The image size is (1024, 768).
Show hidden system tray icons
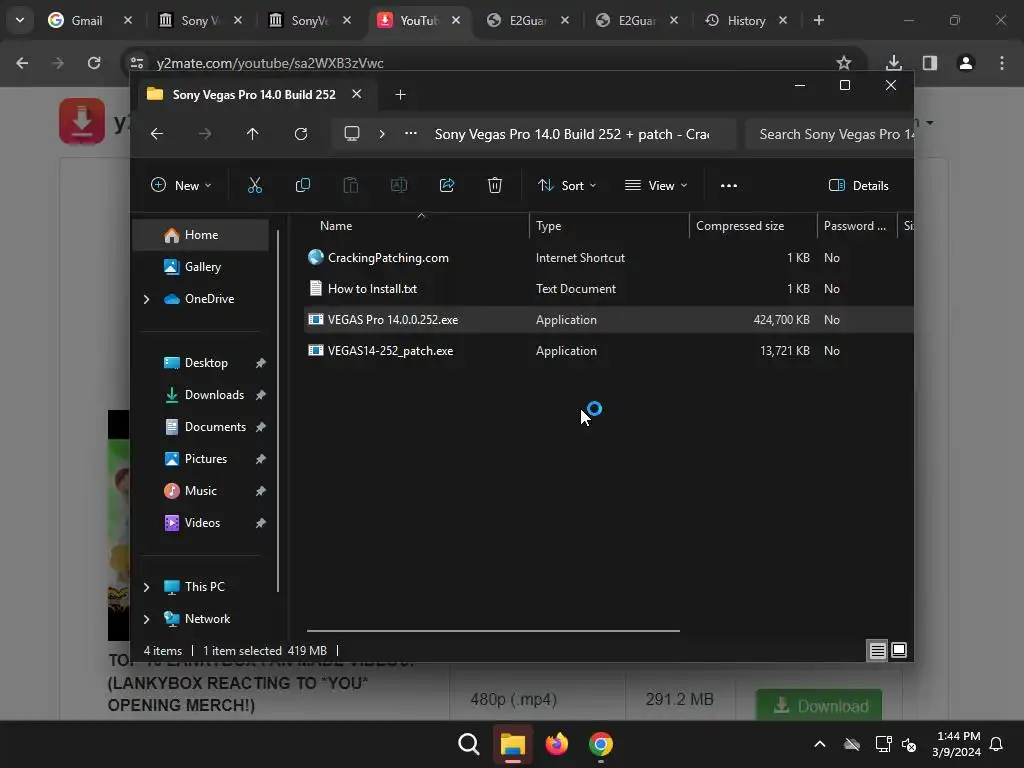coord(820,744)
